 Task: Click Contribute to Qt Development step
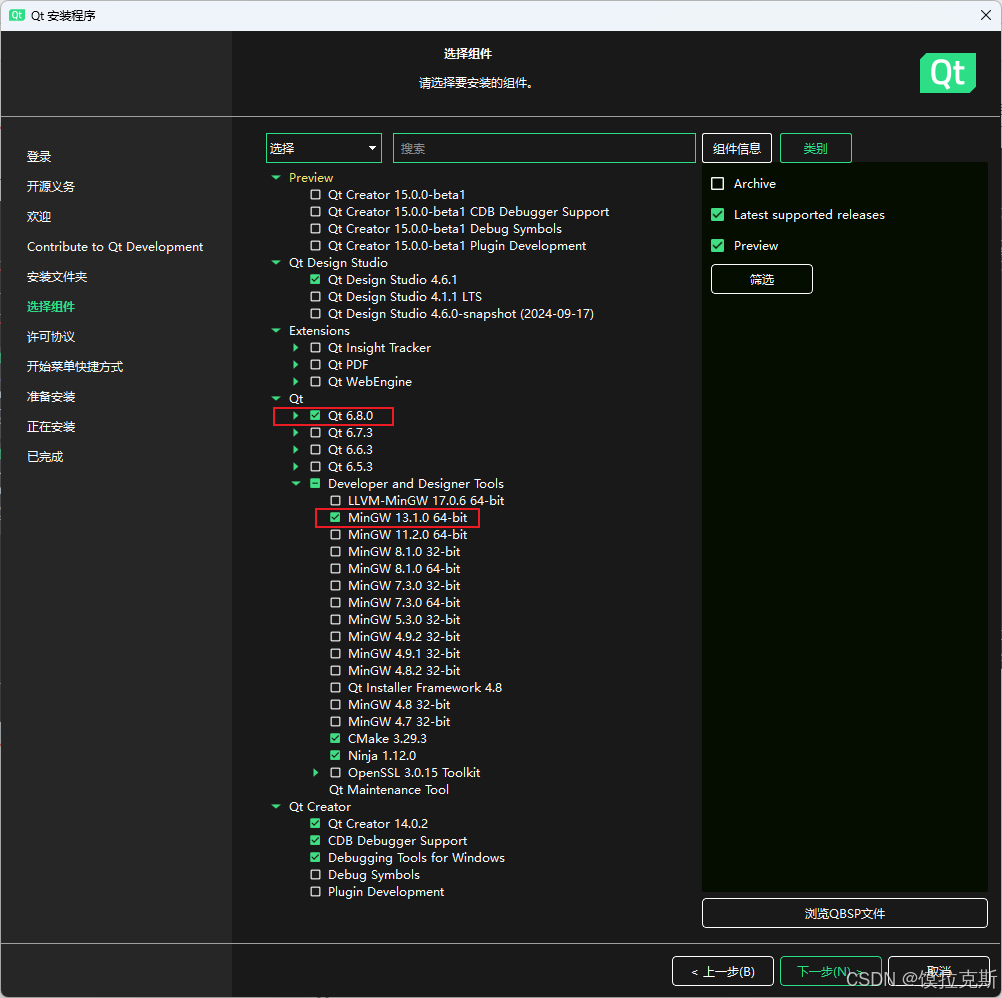point(115,247)
